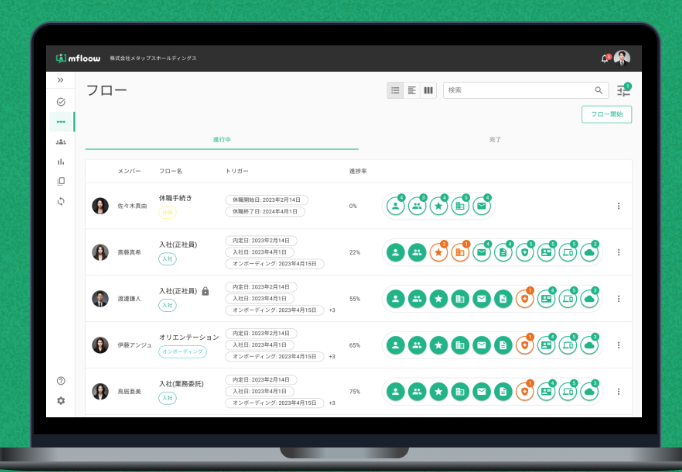Select the 進行中 tab
The height and width of the screenshot is (472, 682).
[x=222, y=139]
